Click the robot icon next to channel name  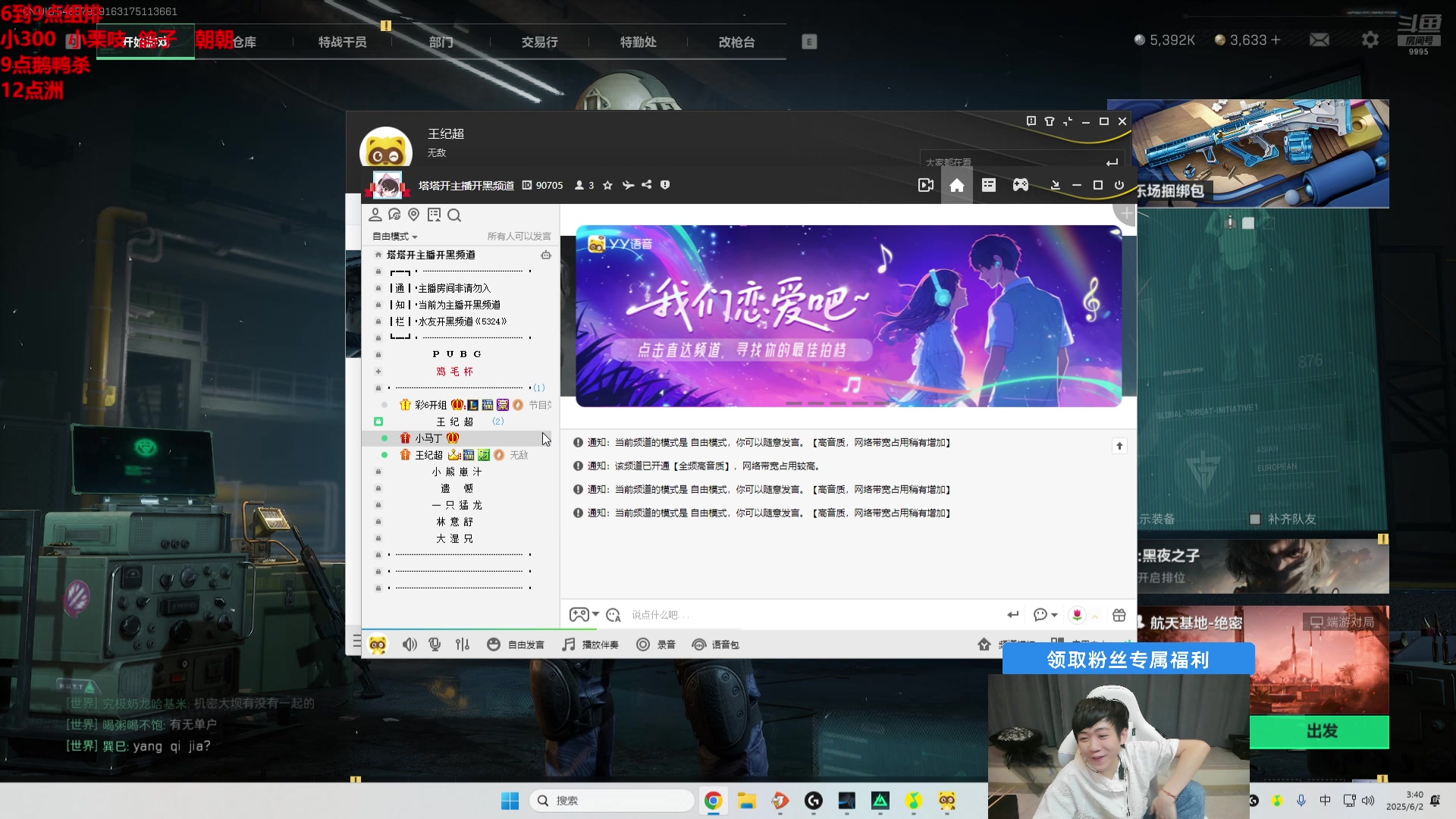pos(546,255)
